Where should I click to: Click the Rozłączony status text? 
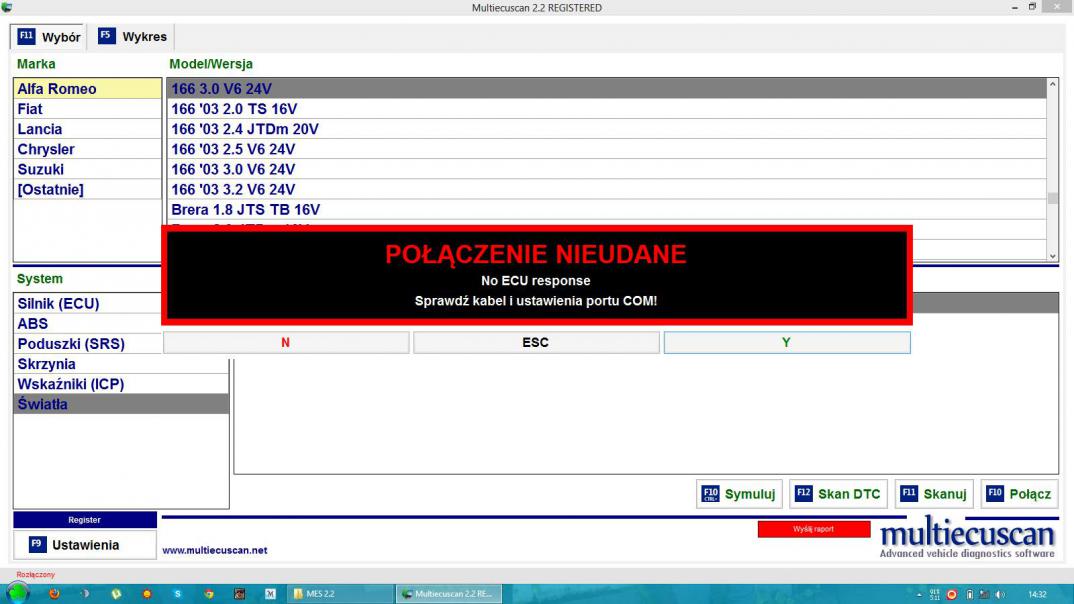[x=36, y=575]
